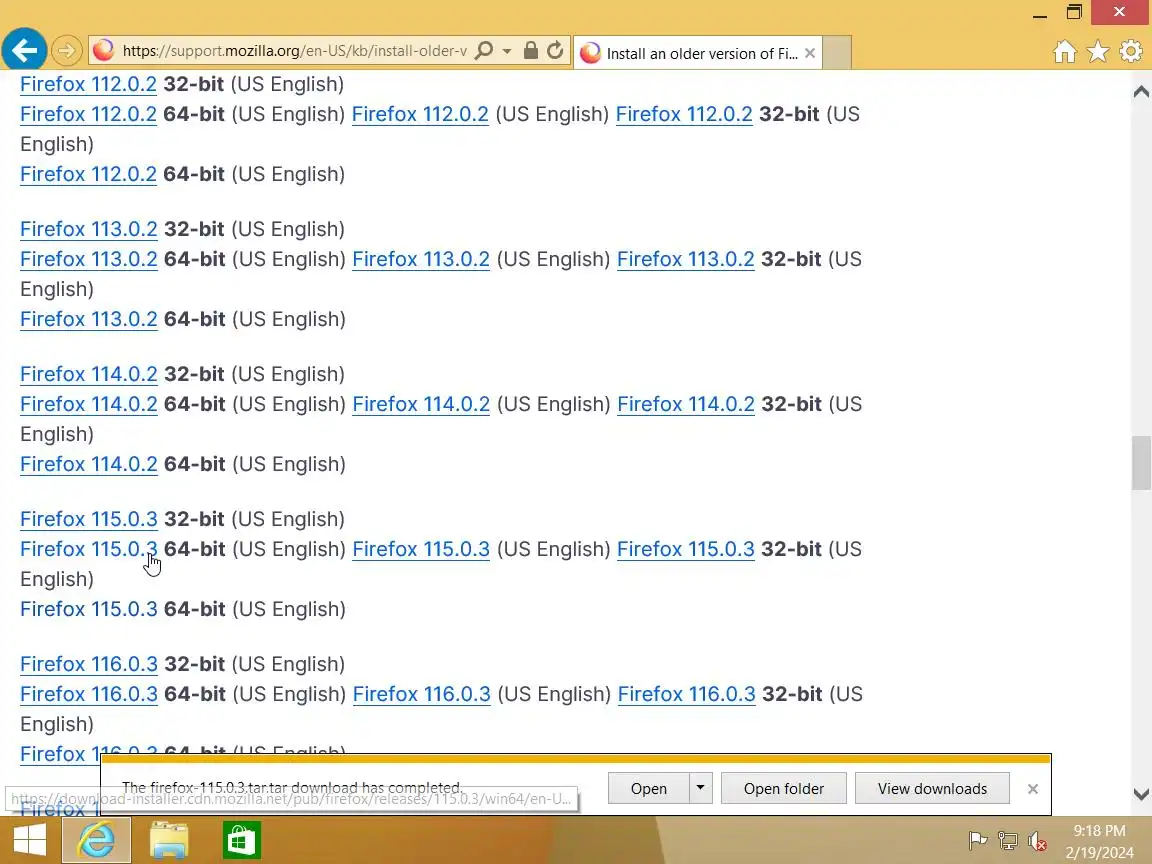Open Firefox 115.0.3 32-bit link heading the 115 group

click(x=89, y=519)
